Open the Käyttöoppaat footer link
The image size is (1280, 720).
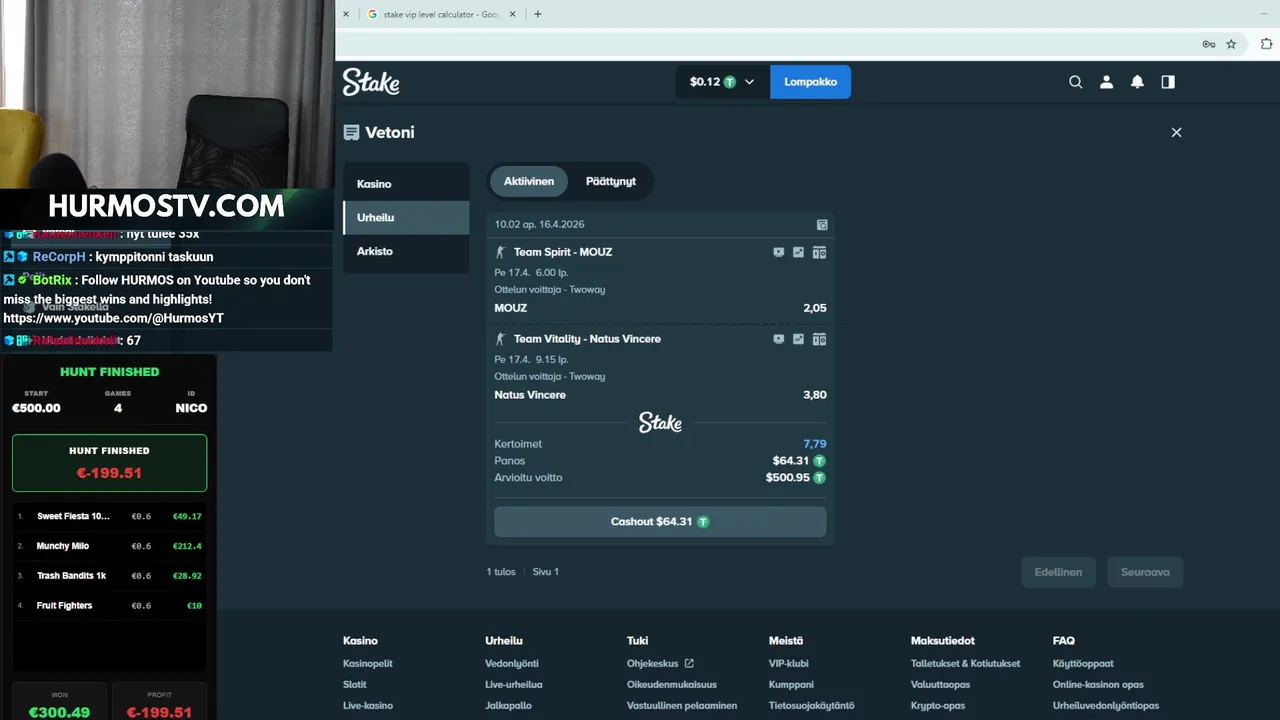[1083, 663]
